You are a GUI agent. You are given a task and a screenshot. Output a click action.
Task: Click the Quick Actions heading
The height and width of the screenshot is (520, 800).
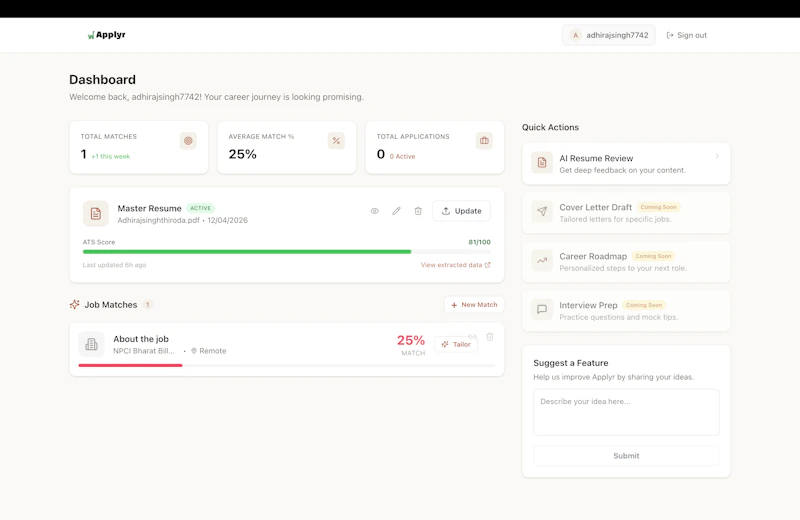coord(550,127)
